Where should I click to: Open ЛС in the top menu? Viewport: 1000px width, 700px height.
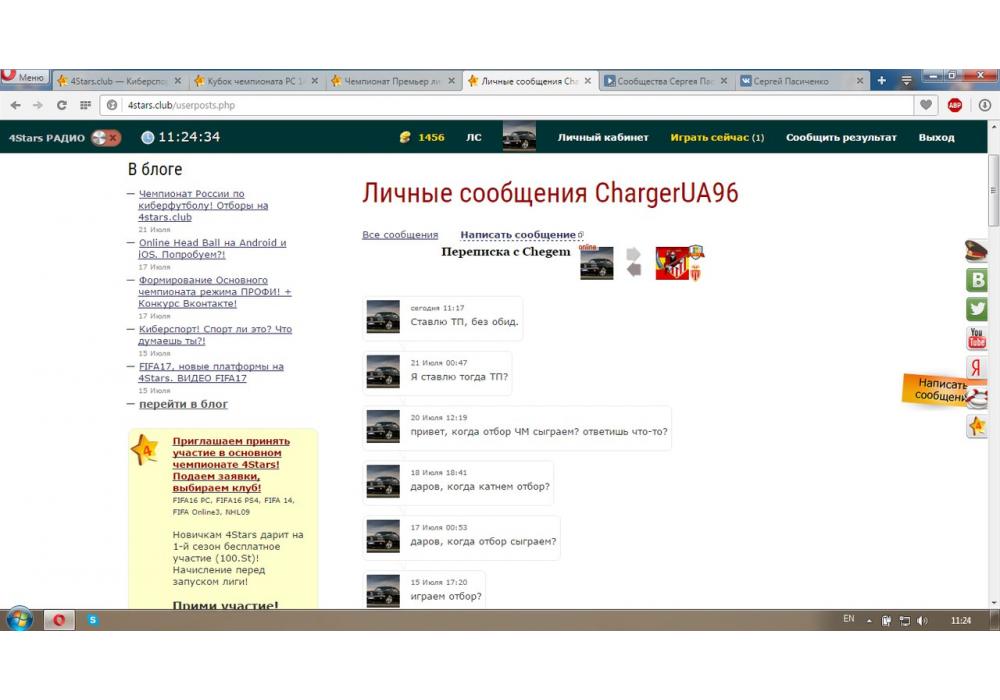(x=473, y=137)
